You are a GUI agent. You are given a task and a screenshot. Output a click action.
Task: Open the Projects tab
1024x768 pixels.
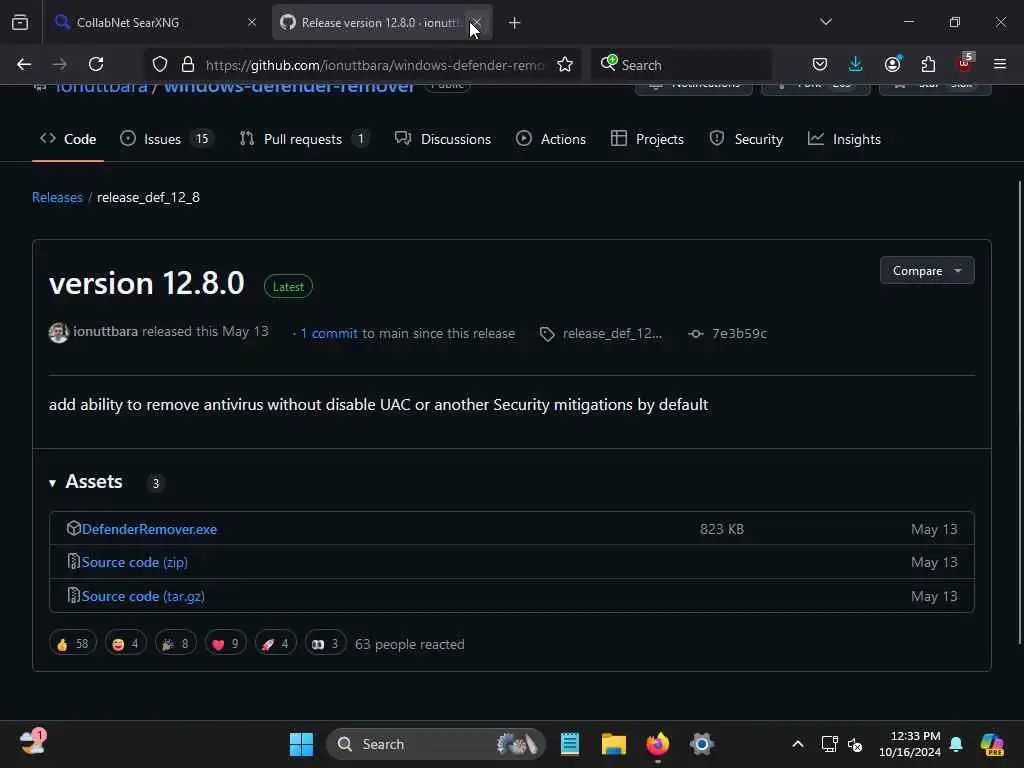[647, 139]
